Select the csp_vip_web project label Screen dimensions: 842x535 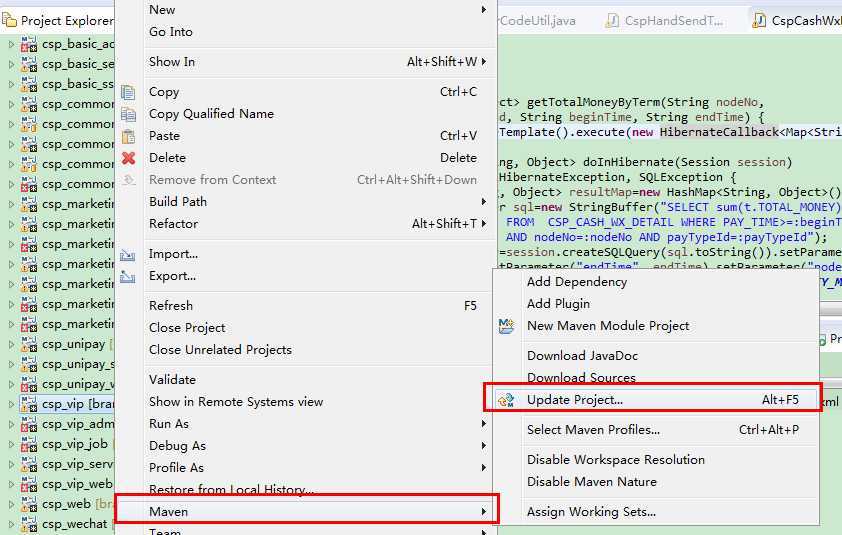(77, 485)
